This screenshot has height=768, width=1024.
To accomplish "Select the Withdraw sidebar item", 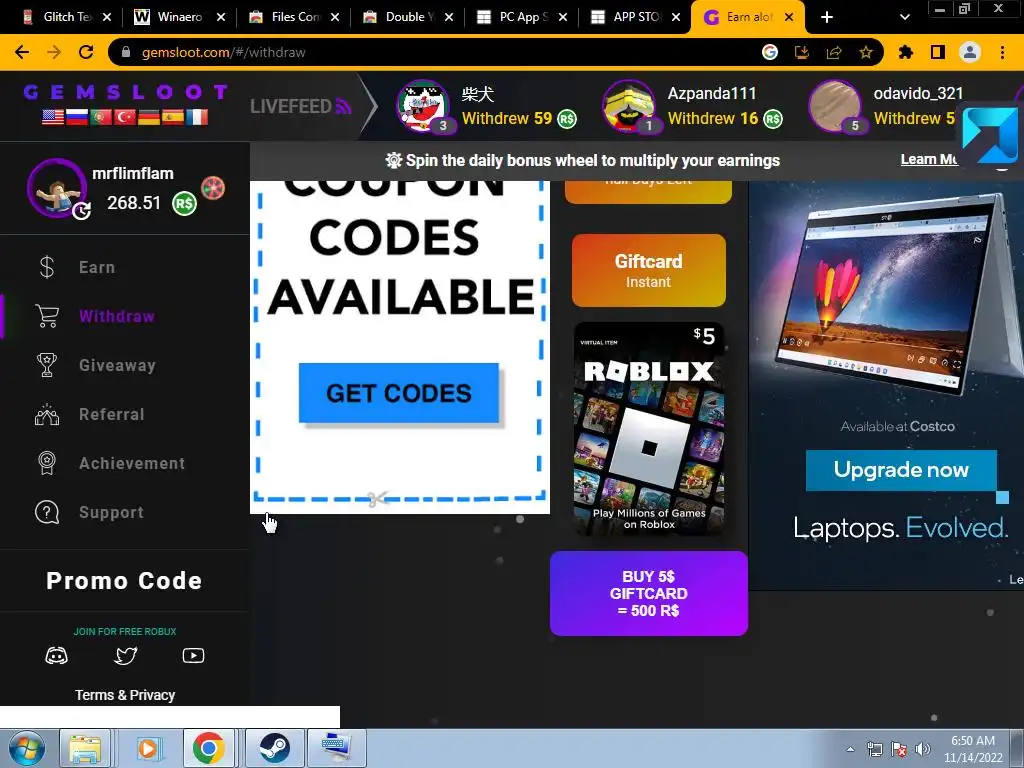I will point(117,316).
